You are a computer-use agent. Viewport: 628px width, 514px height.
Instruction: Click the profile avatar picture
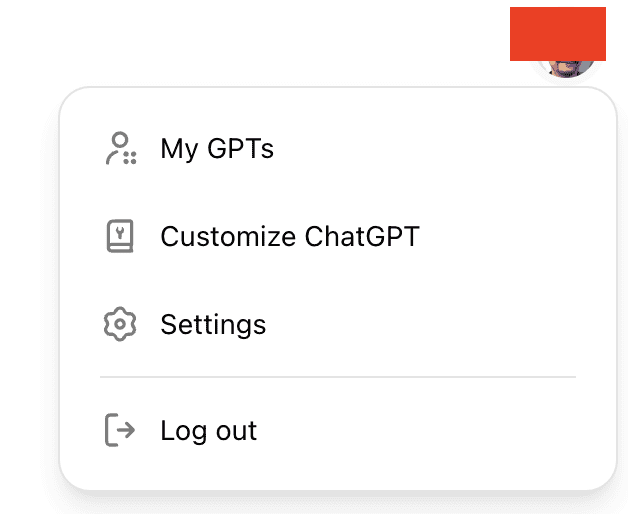pyautogui.click(x=566, y=69)
